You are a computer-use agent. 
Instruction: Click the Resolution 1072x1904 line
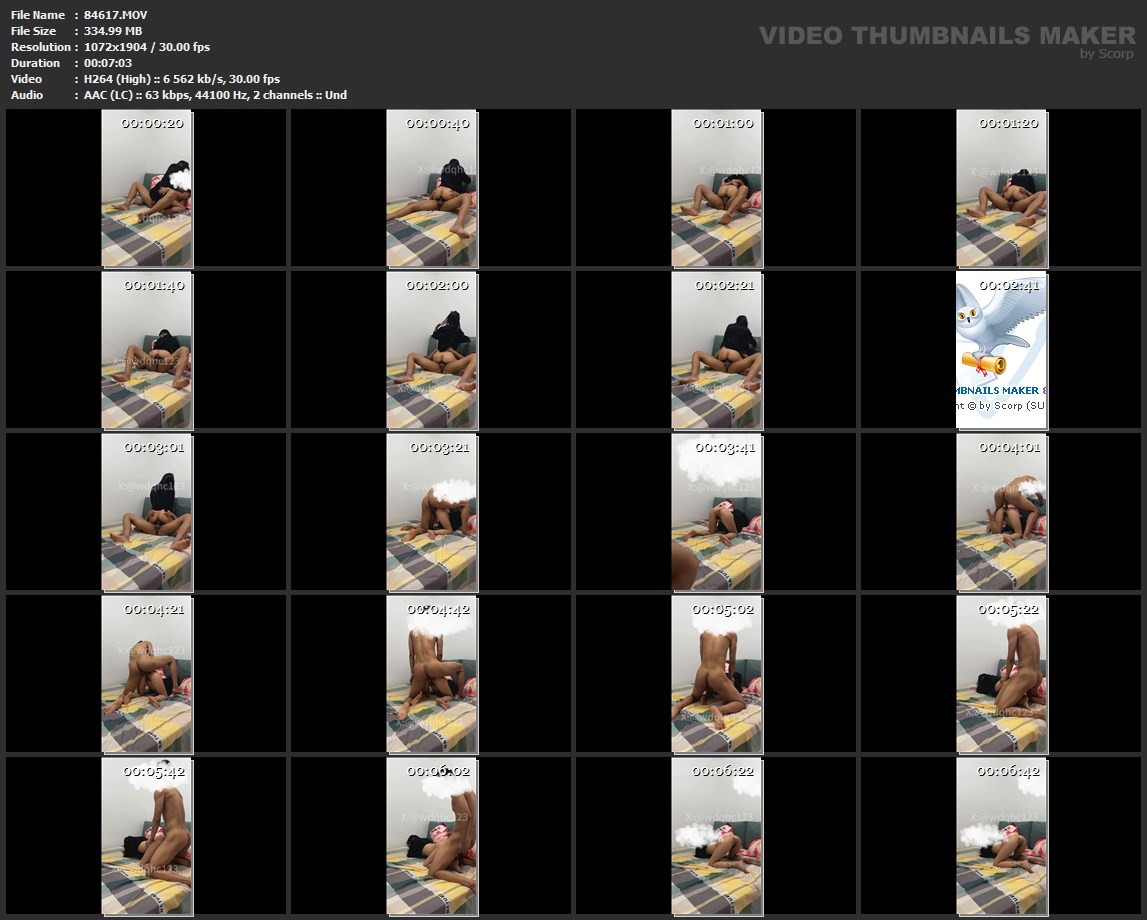(x=110, y=47)
